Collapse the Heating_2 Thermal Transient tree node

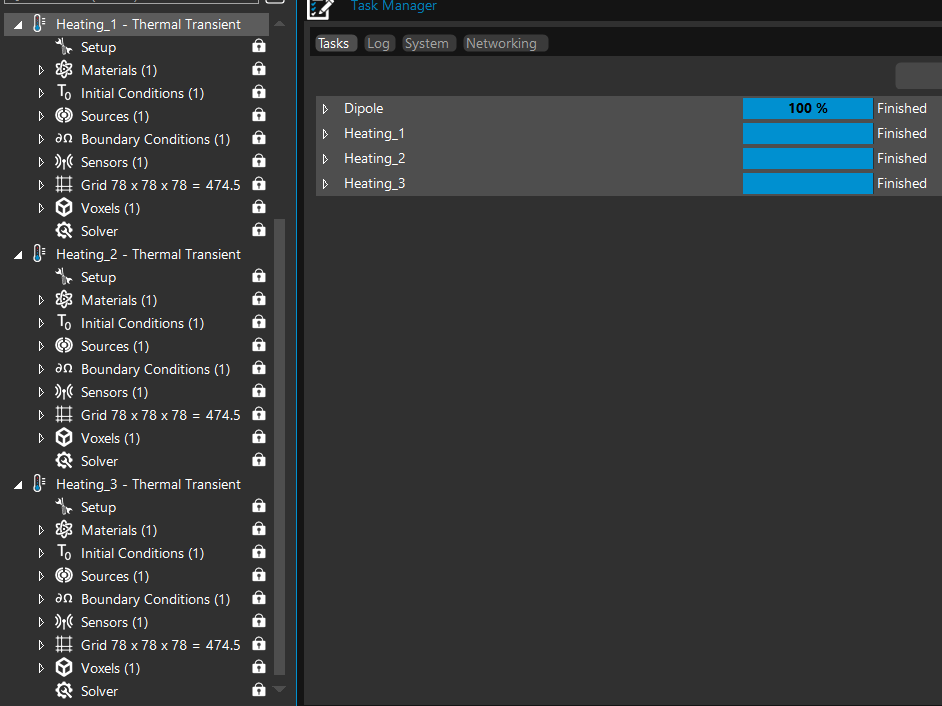(18, 255)
